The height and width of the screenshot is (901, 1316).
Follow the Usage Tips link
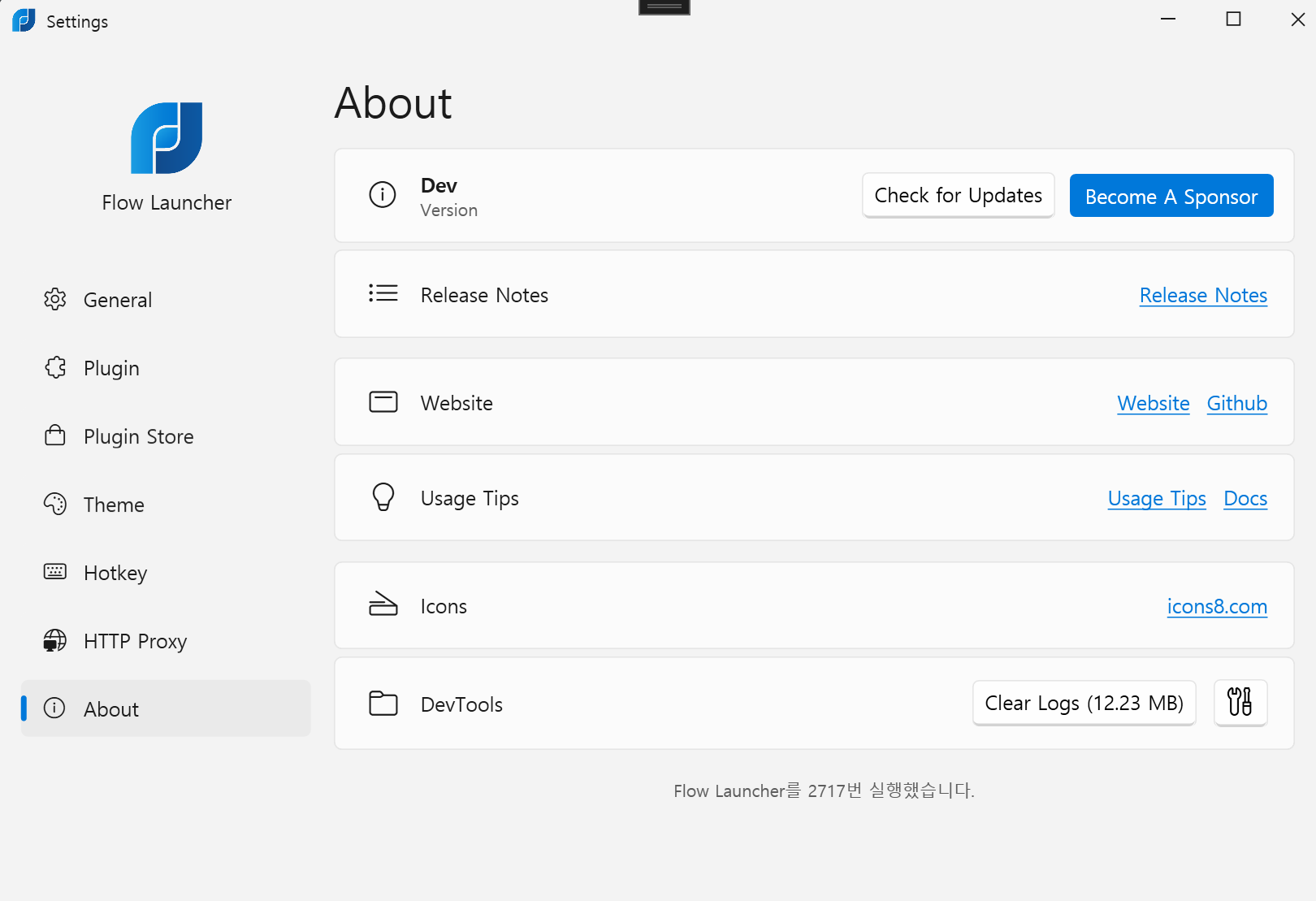(x=1157, y=499)
